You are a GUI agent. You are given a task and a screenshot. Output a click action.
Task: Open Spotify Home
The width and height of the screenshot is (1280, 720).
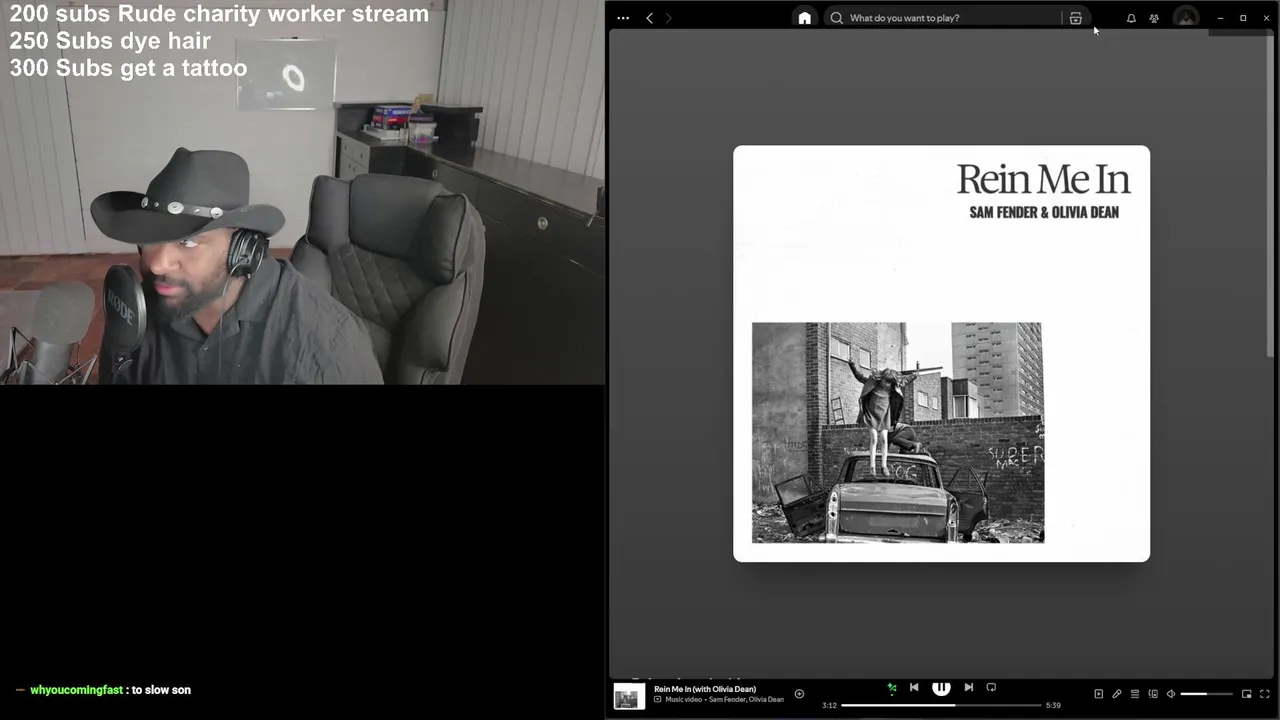[x=804, y=18]
